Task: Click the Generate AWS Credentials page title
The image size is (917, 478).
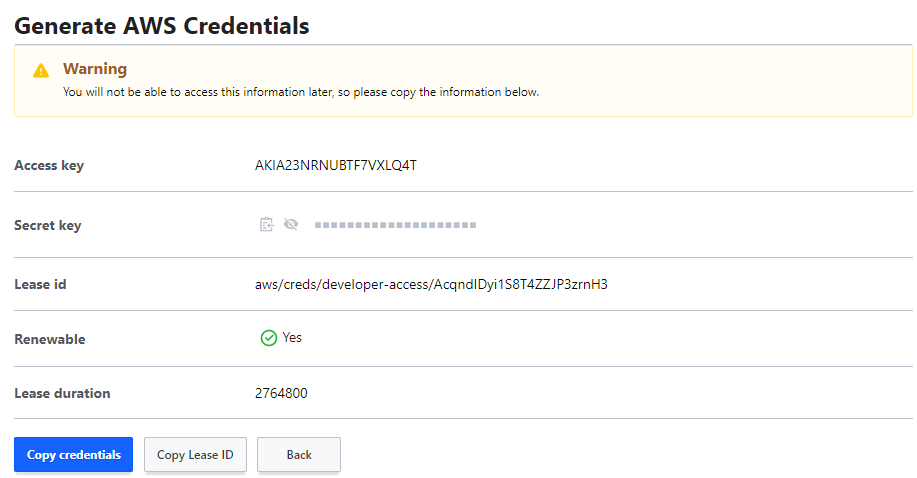Action: 162,26
